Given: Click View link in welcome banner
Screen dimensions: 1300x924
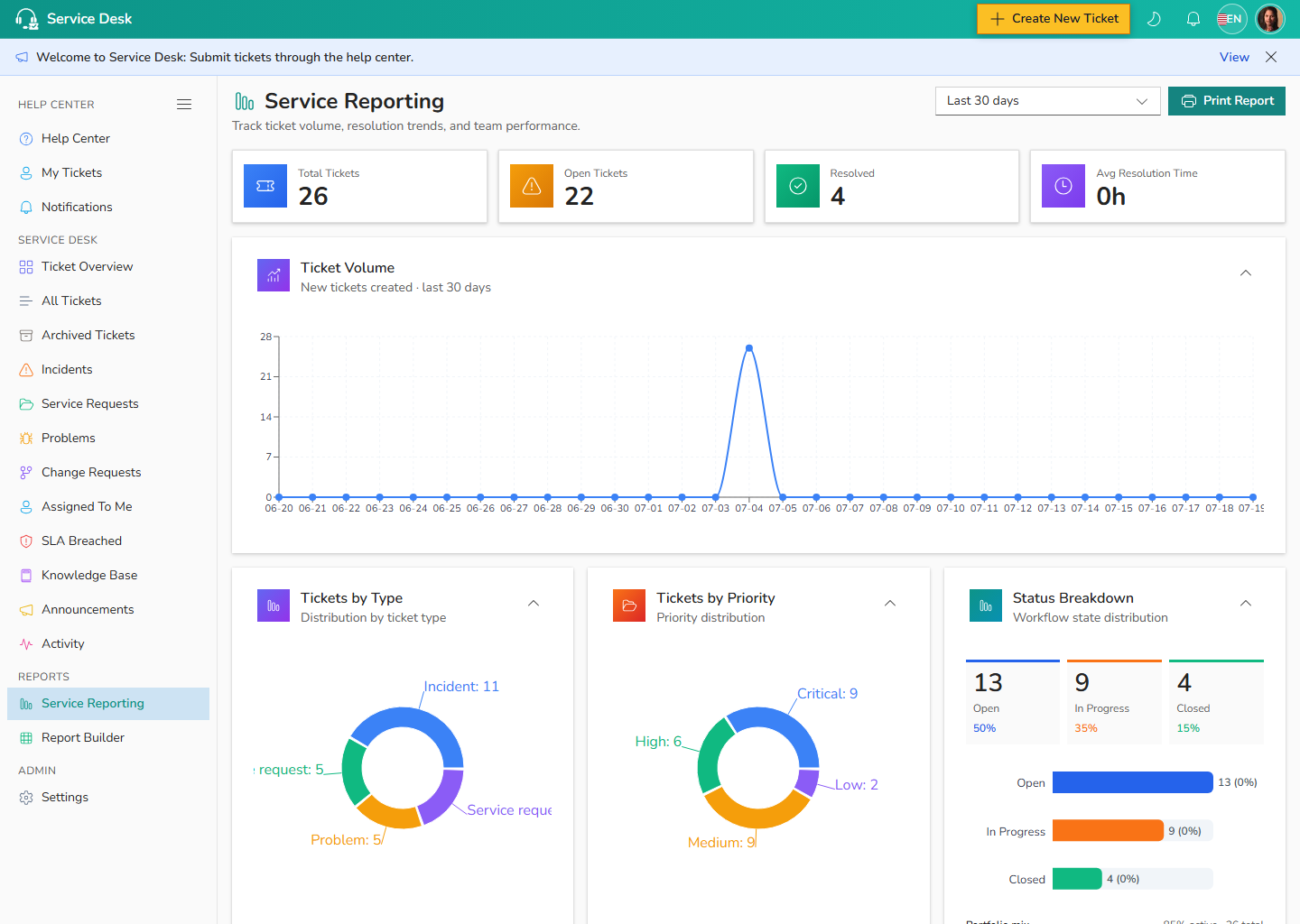Looking at the screenshot, I should [1234, 57].
